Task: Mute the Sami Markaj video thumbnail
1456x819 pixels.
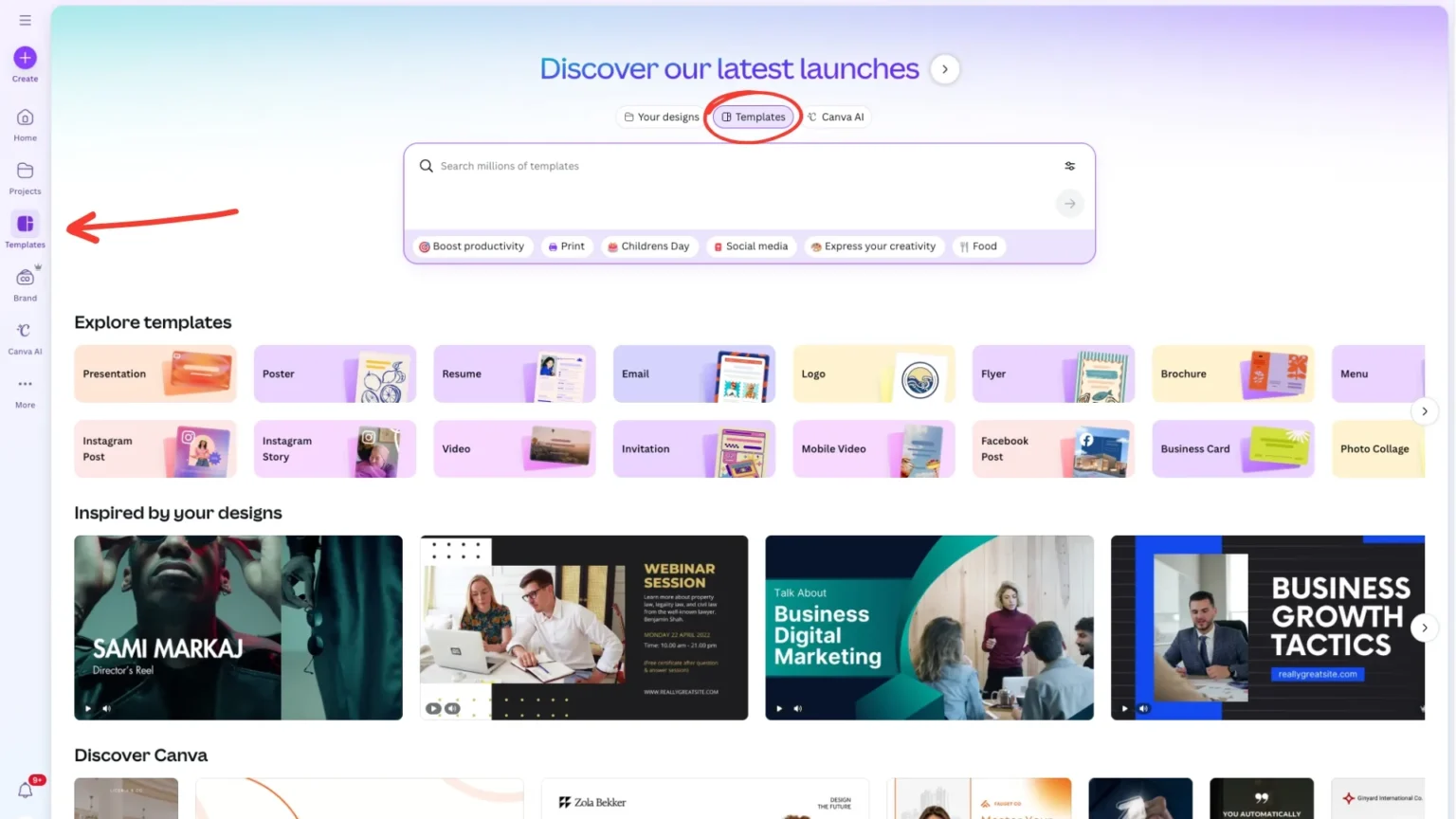Action: (105, 707)
